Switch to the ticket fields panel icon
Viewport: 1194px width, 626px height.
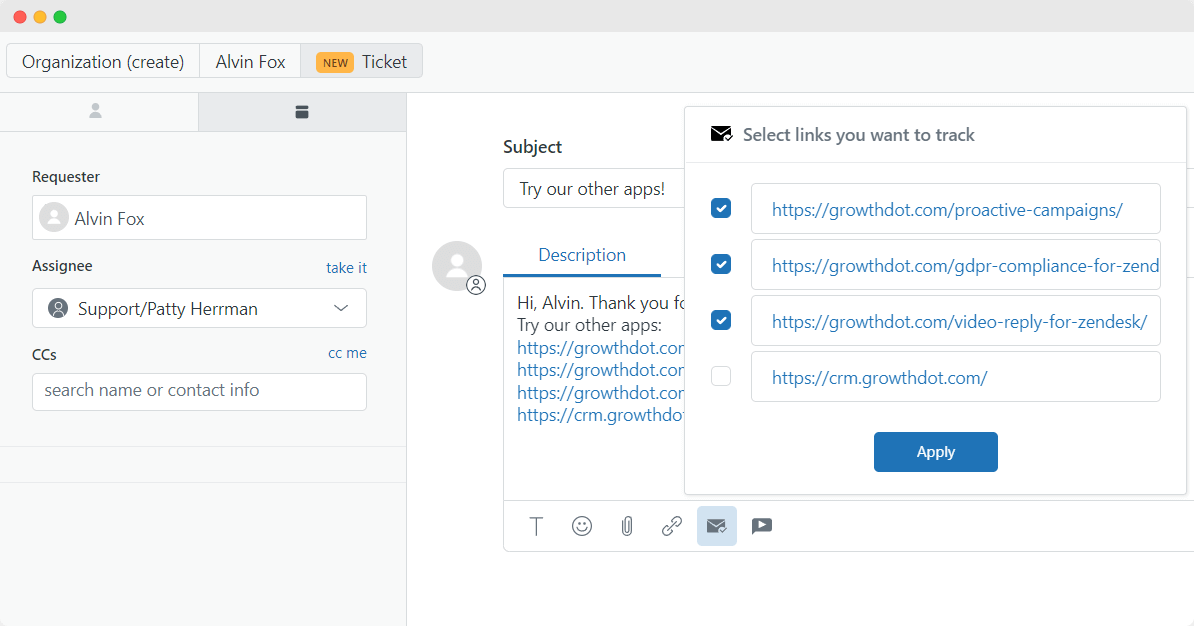[302, 112]
